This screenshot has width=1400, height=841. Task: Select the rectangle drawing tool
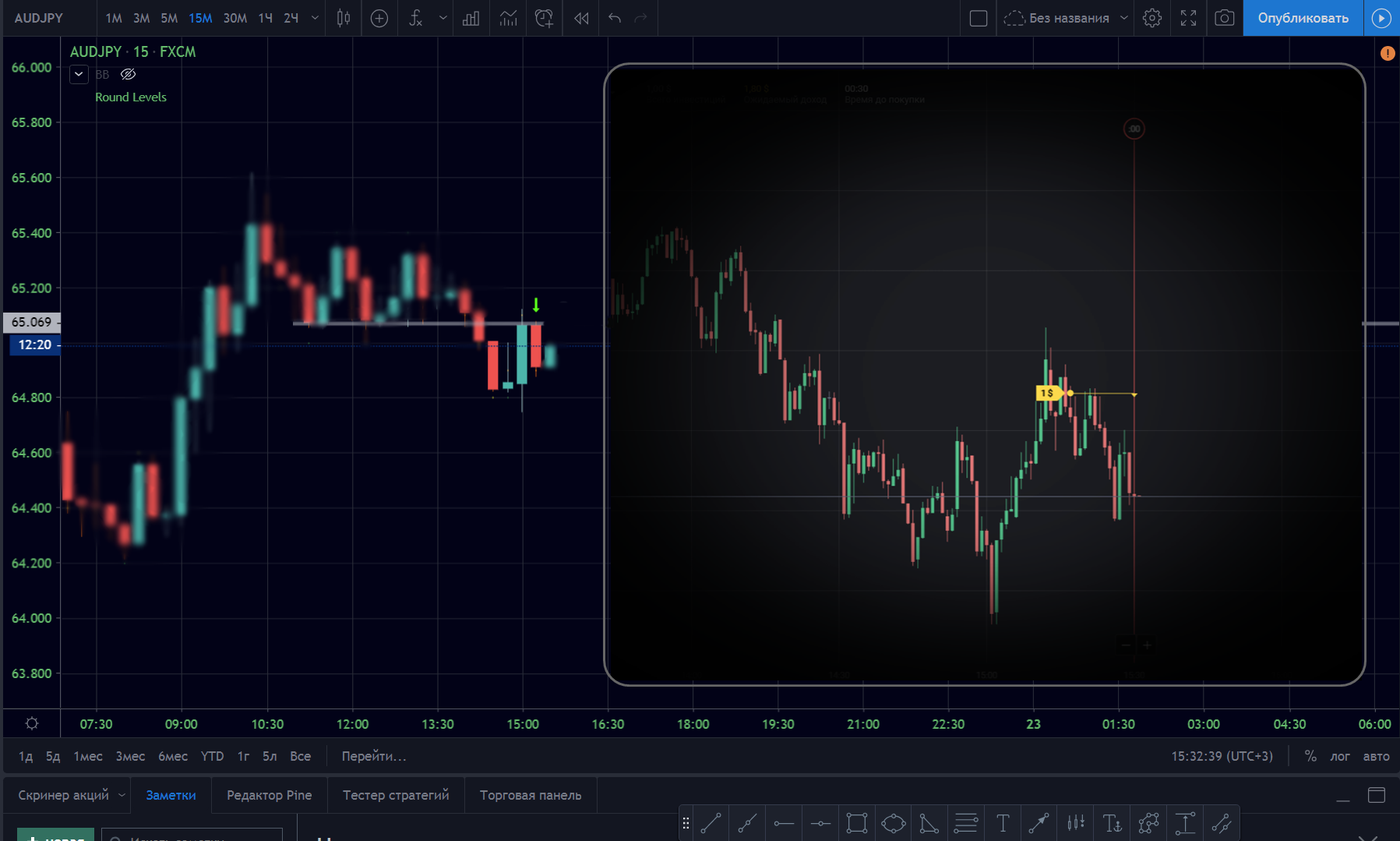coord(857,823)
